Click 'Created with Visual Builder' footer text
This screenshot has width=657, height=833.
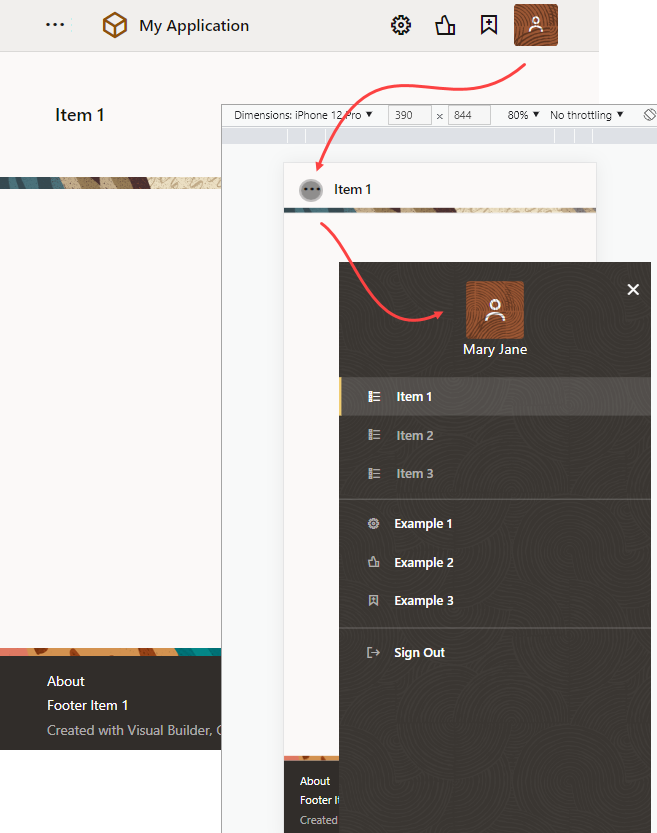coord(134,730)
